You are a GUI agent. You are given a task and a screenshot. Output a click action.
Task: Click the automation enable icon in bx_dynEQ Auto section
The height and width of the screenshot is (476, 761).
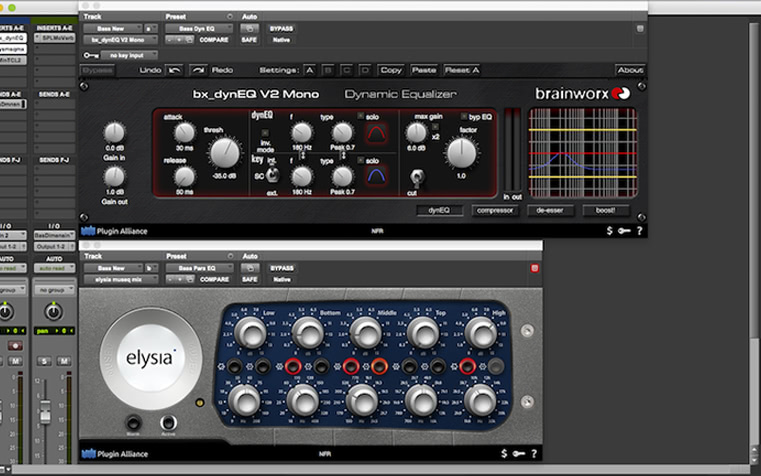click(x=249, y=29)
